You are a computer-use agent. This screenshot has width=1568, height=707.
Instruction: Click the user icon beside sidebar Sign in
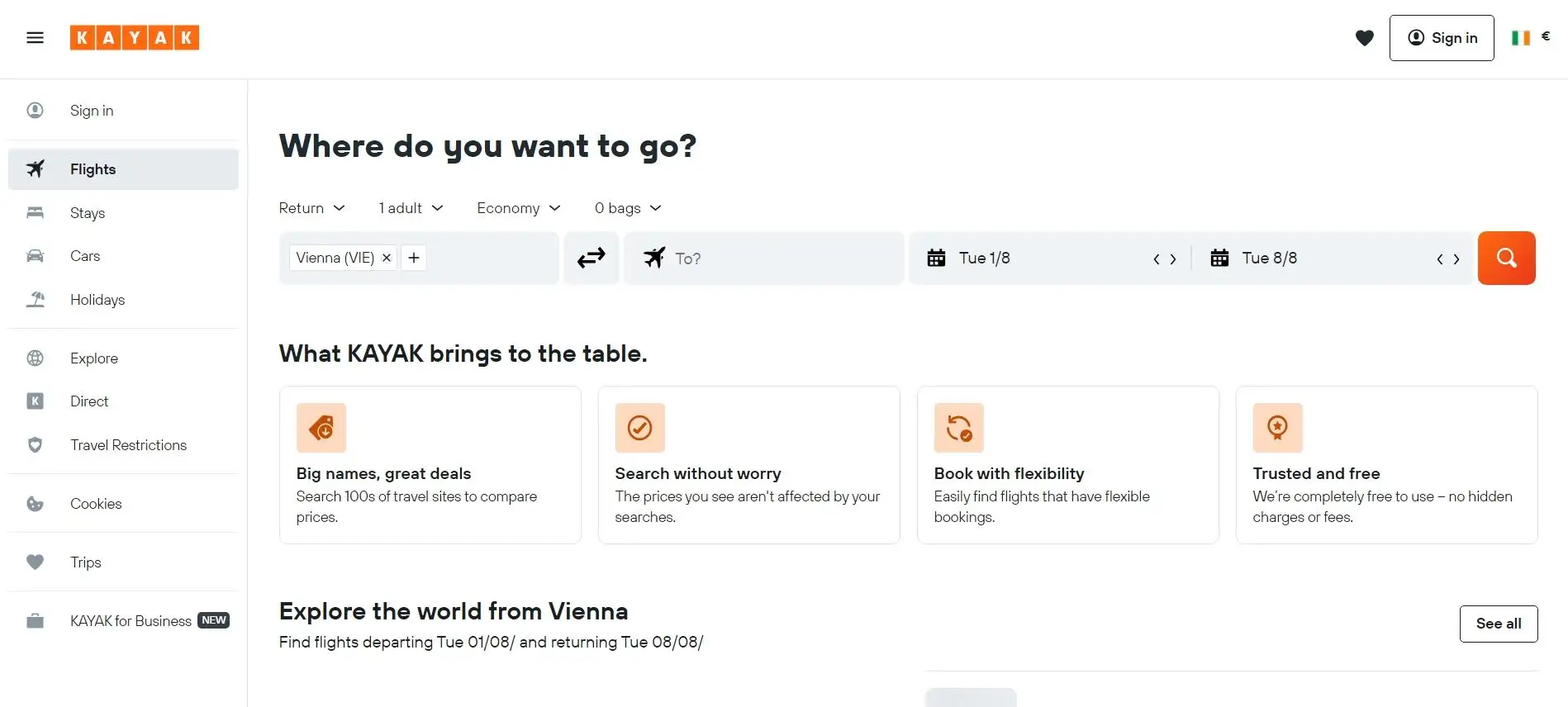click(35, 110)
